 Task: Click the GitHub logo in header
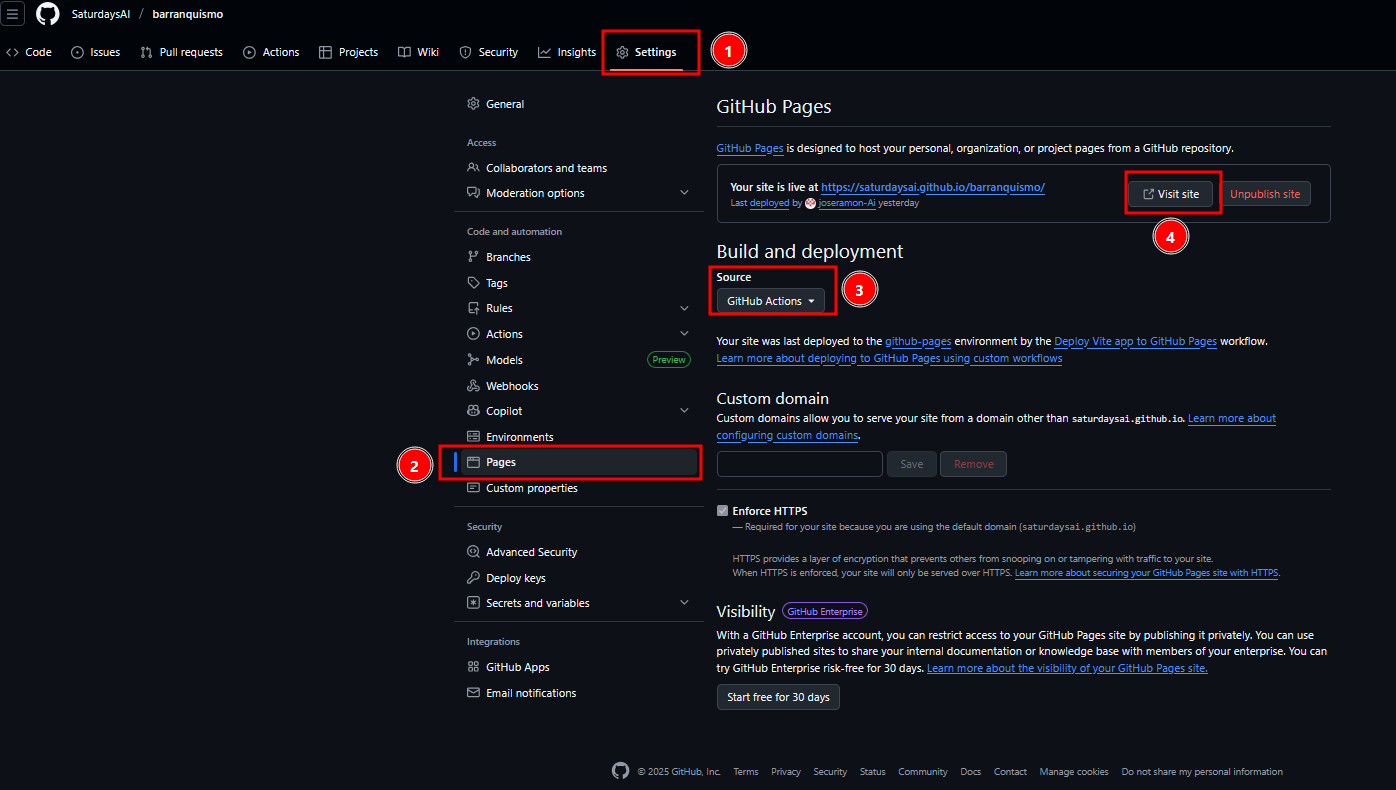pyautogui.click(x=48, y=14)
